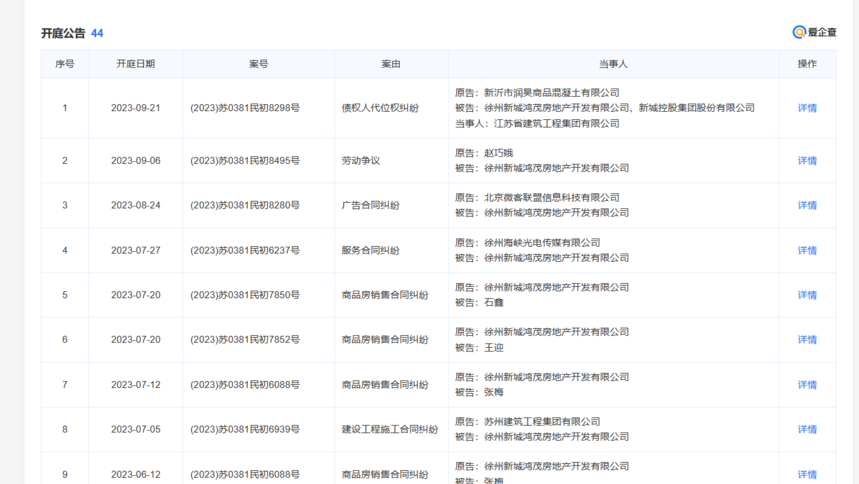Open 详情 for case 苏0381民初8280号
This screenshot has width=859, height=484.
click(807, 205)
